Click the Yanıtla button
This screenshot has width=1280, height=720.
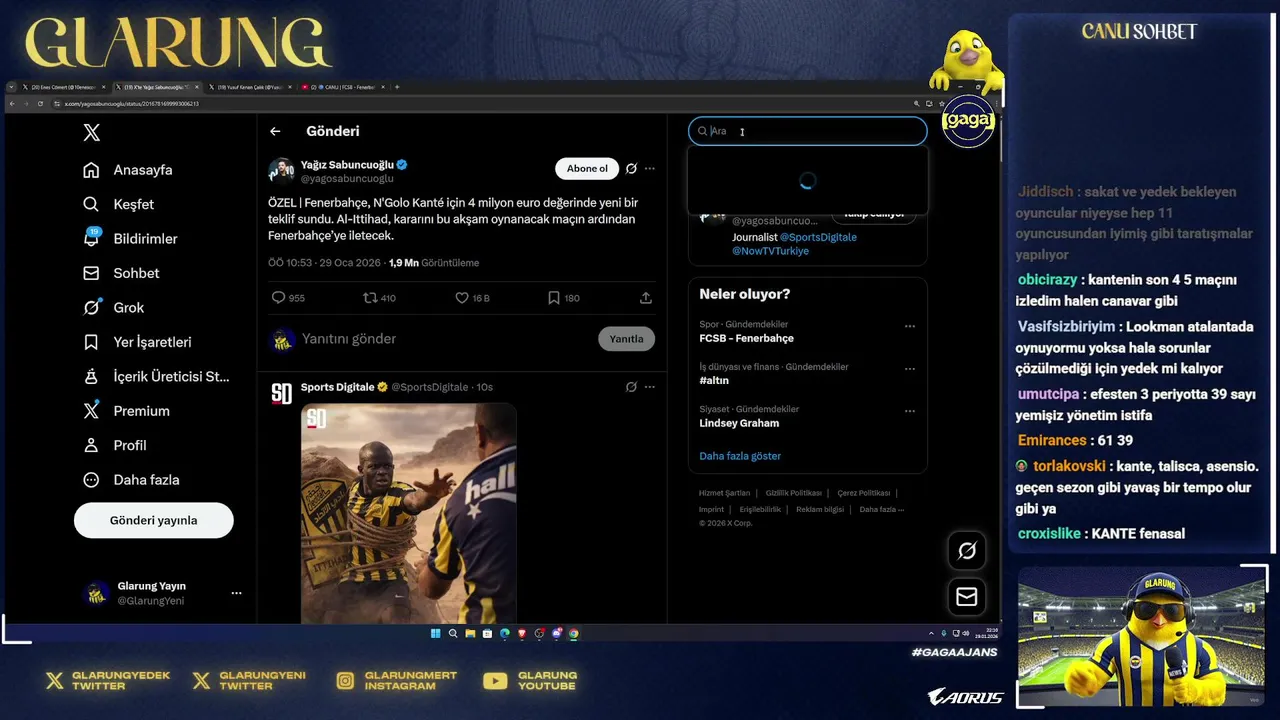point(627,339)
